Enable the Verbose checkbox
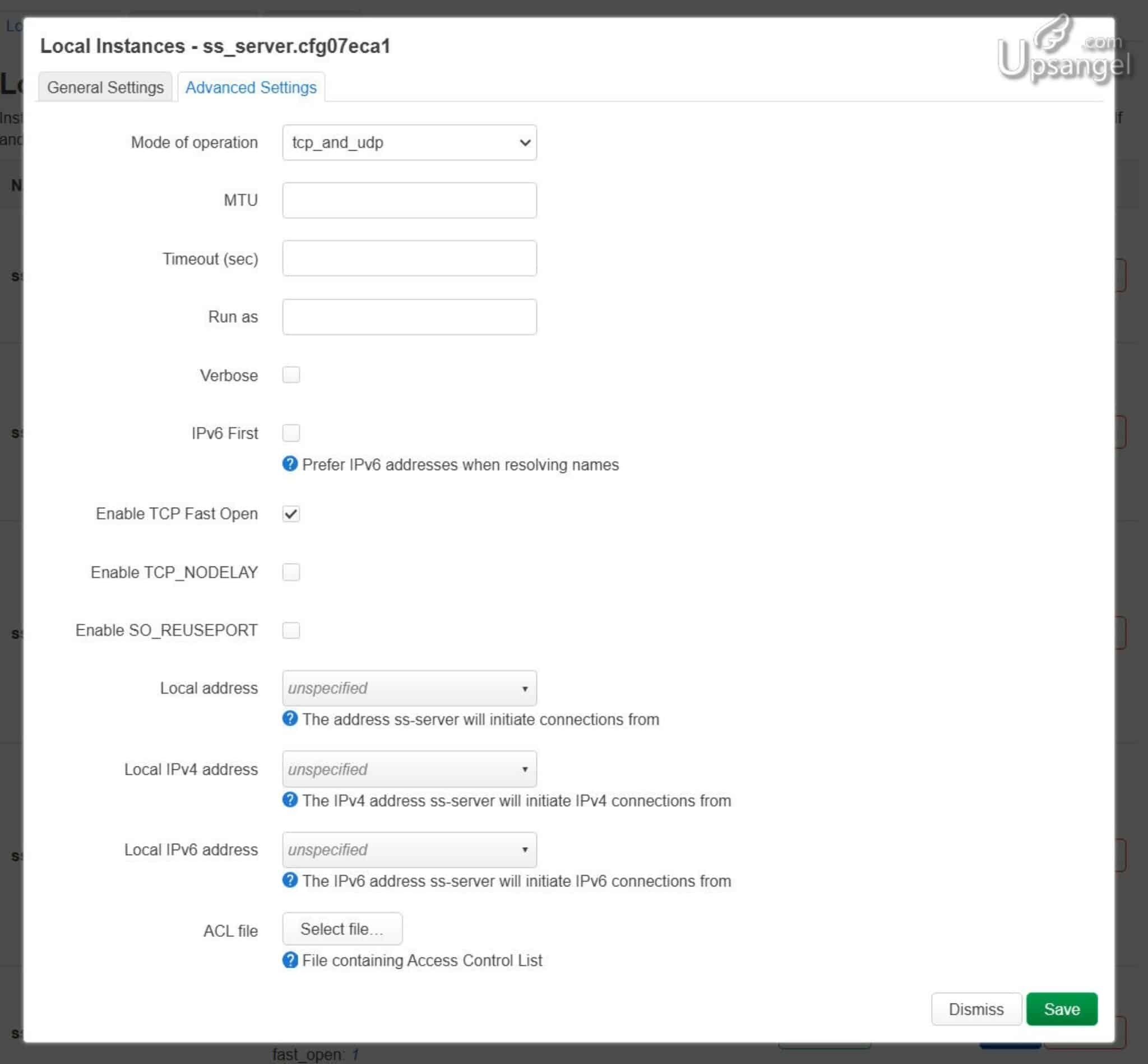The height and width of the screenshot is (1064, 1148). pos(291,375)
